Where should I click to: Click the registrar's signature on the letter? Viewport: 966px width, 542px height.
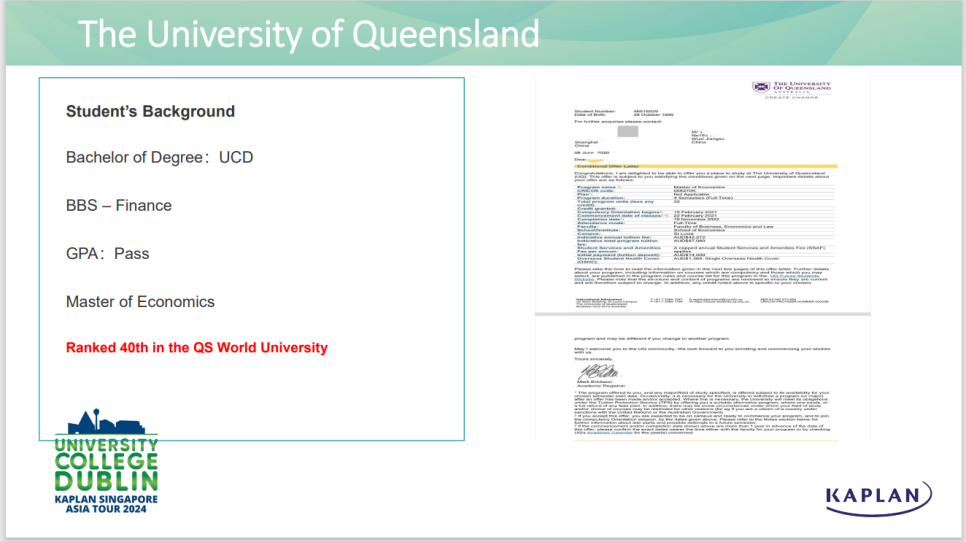[x=599, y=371]
